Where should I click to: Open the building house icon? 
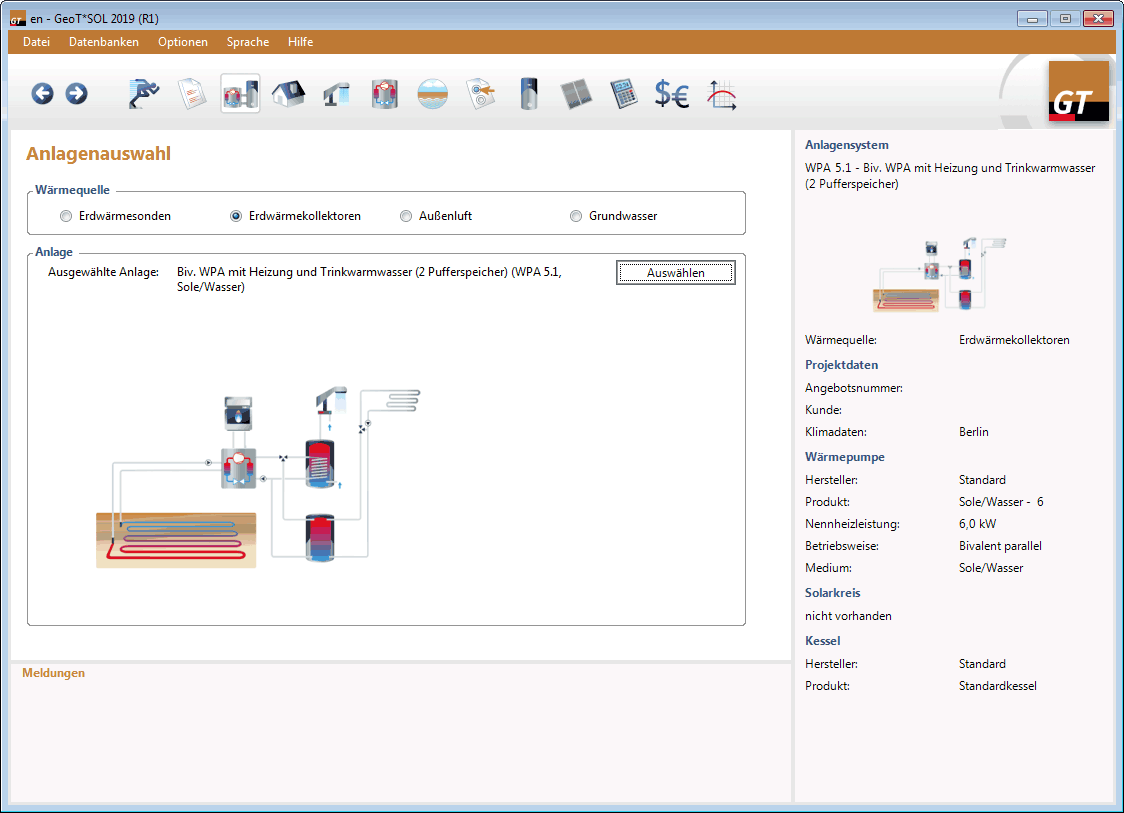pyautogui.click(x=288, y=94)
